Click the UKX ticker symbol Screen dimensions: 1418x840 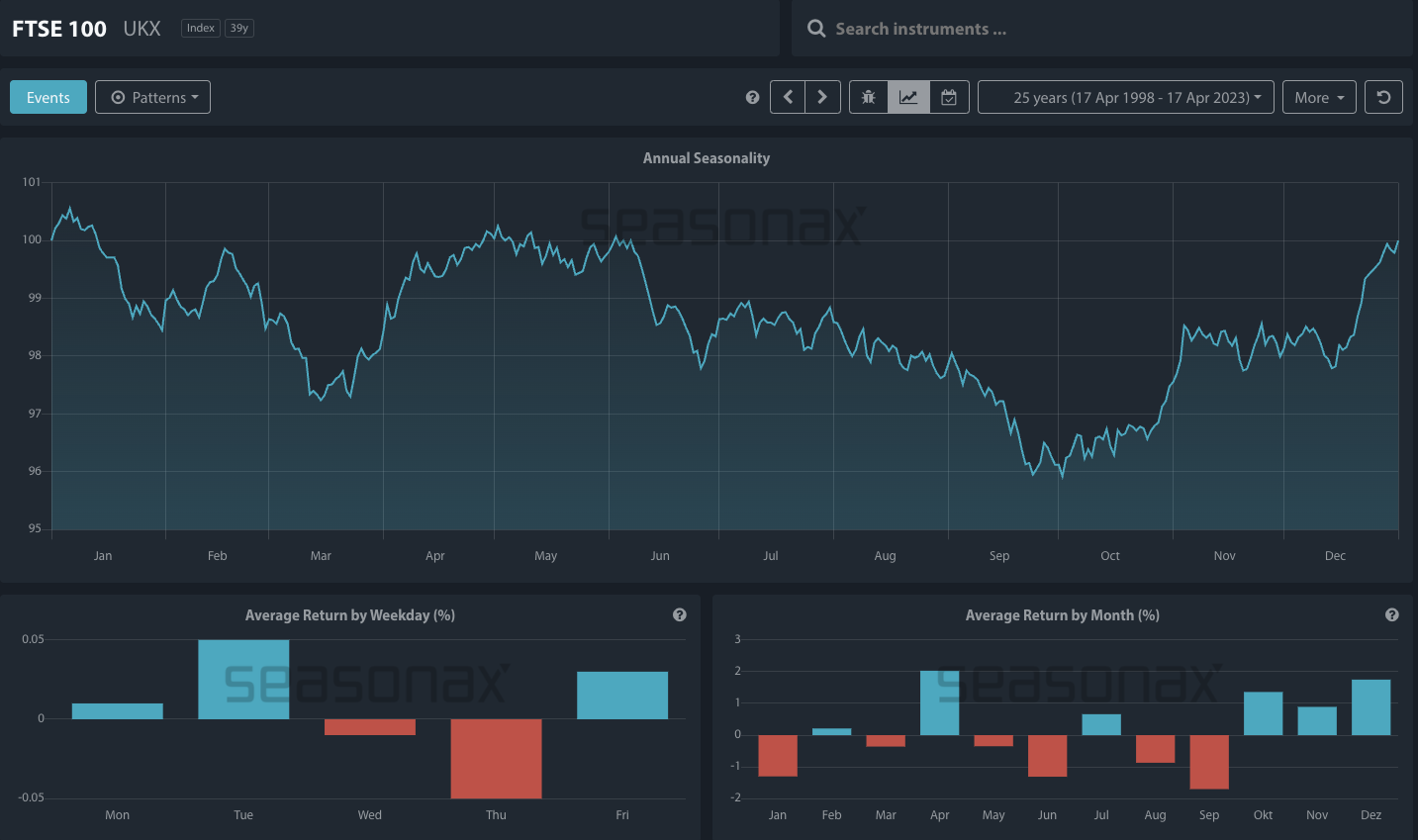(x=142, y=29)
